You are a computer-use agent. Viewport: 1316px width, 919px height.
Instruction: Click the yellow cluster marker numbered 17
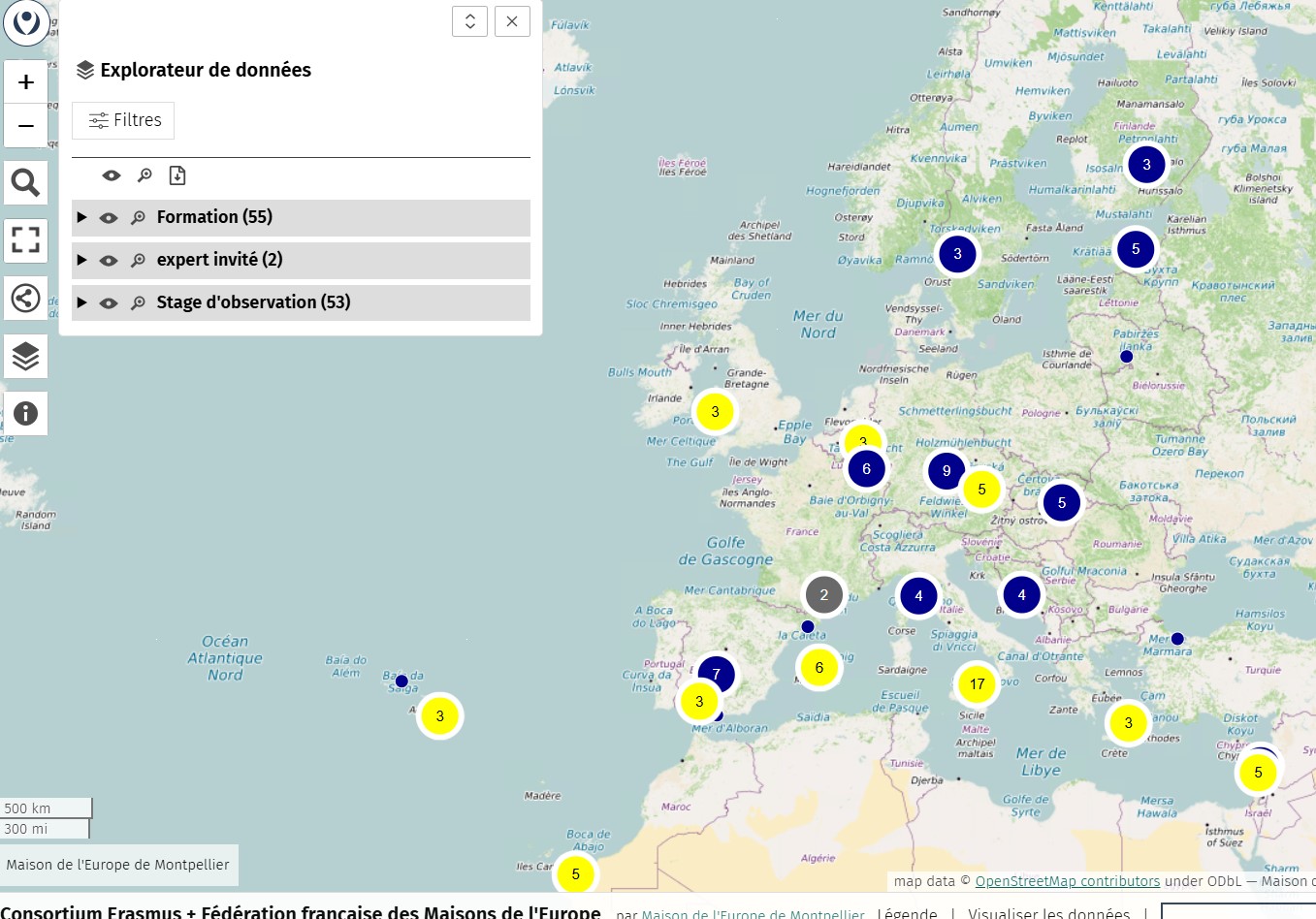coord(977,684)
